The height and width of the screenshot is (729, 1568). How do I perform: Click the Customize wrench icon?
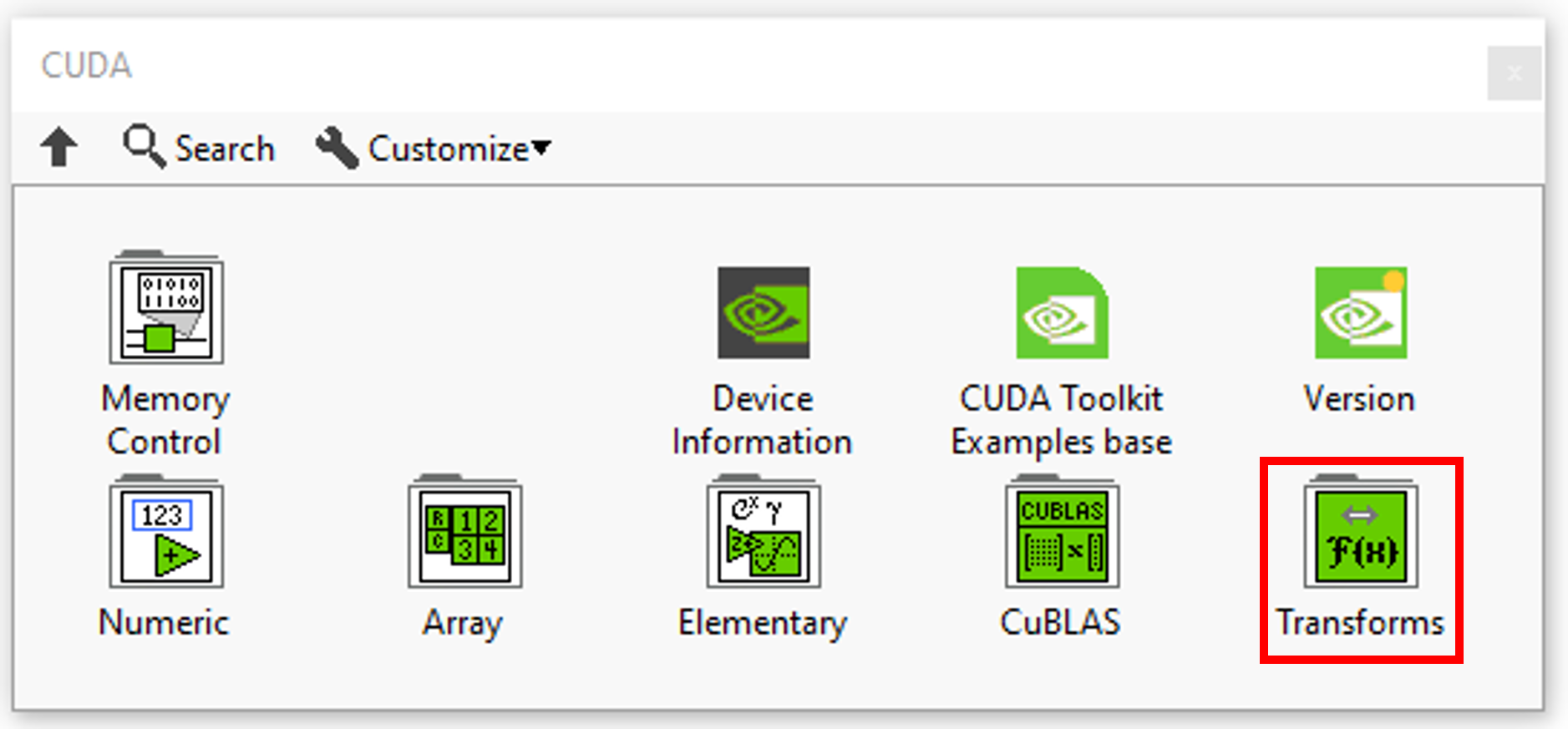click(x=336, y=148)
